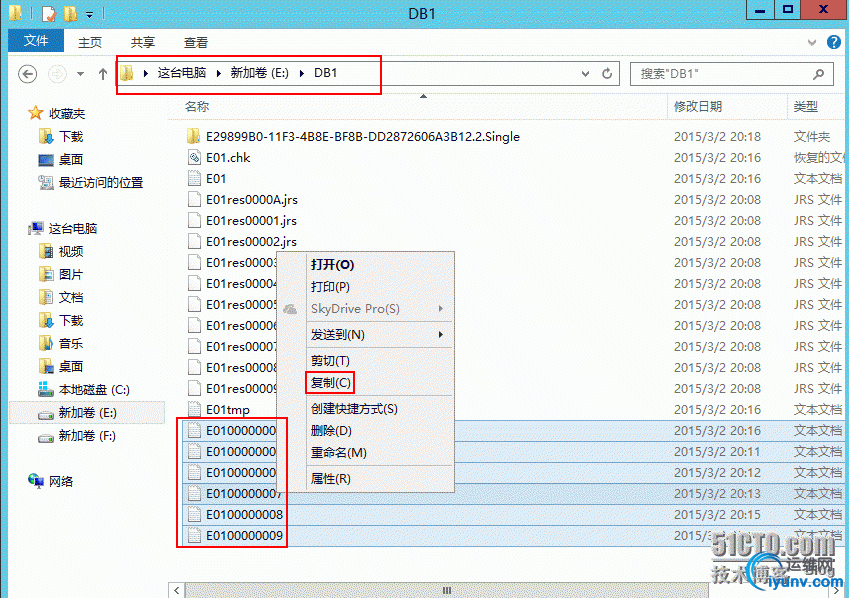Viewport: 849px width, 598px height.
Task: Open 最近访问的位置 in sidebar
Action: pyautogui.click(x=101, y=183)
